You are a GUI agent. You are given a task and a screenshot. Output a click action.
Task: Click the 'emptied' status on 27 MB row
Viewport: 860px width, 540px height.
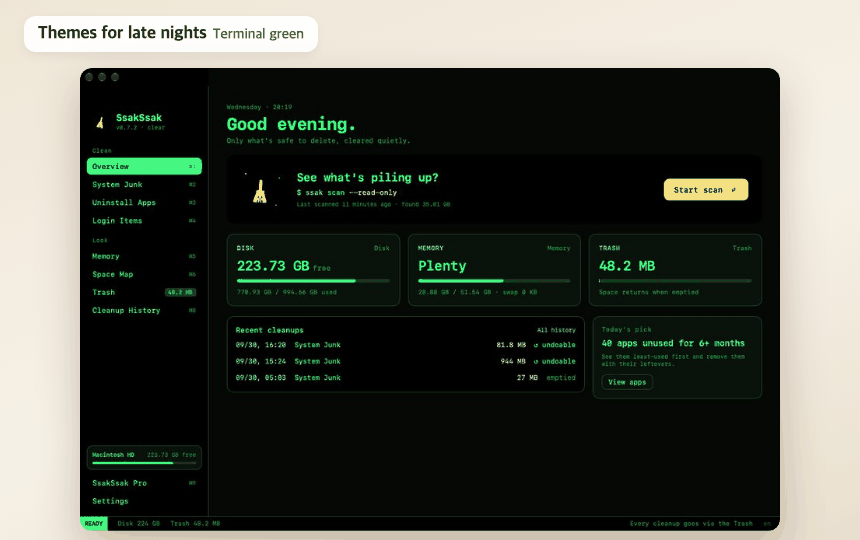[x=561, y=378]
